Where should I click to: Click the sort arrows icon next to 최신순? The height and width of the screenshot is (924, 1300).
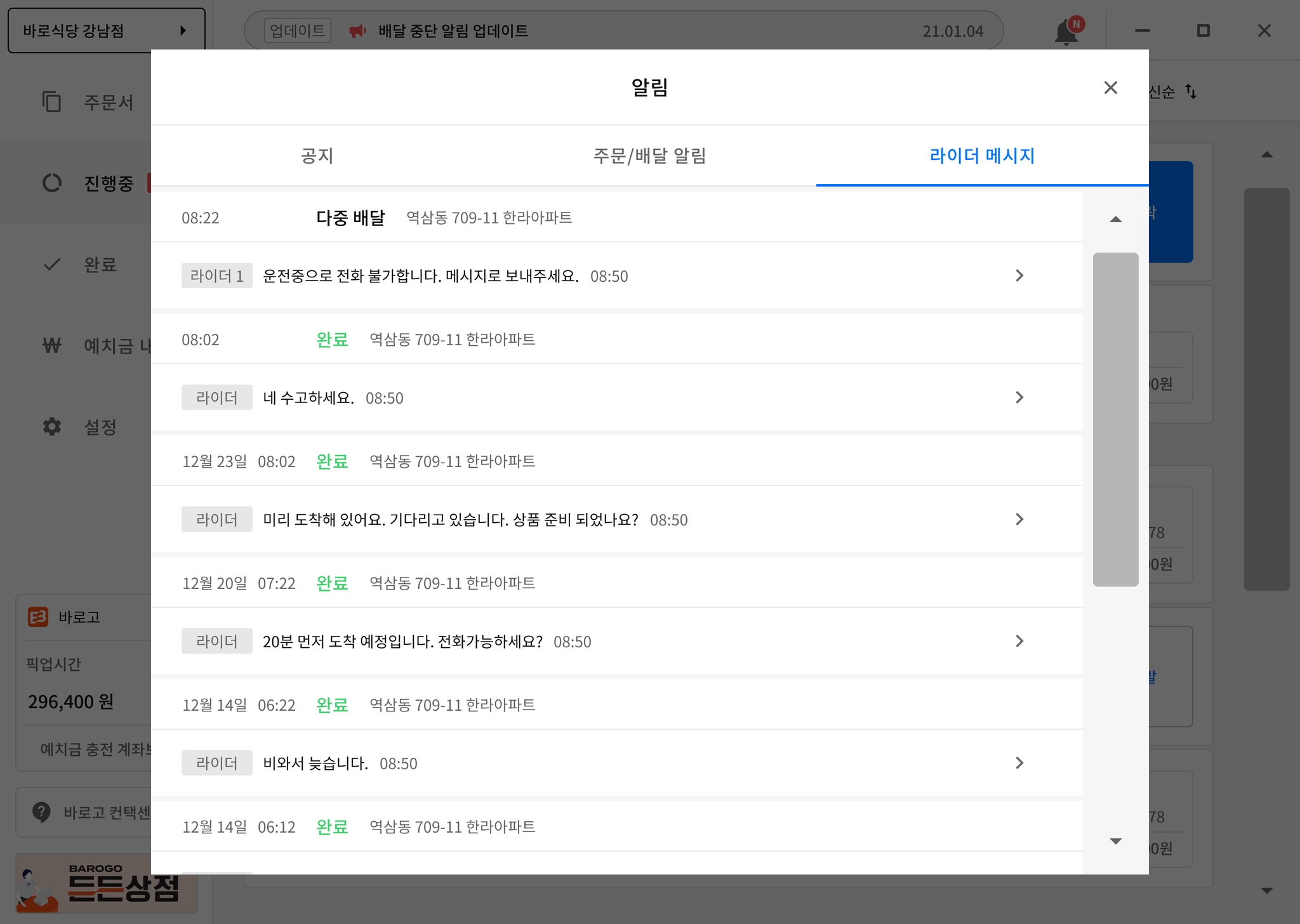[x=1191, y=92]
